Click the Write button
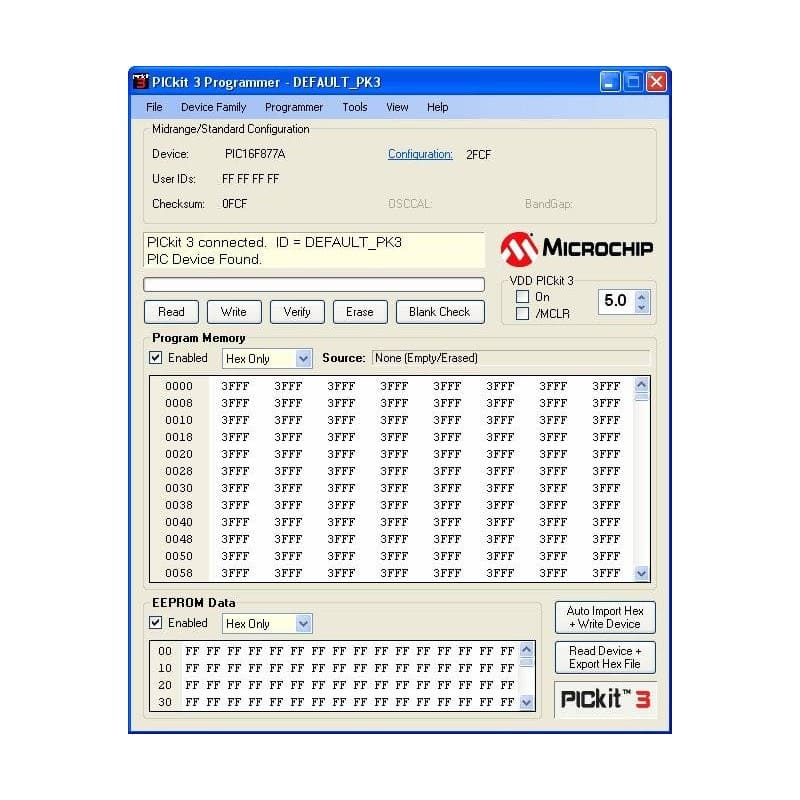Viewport: 800px width, 800px height. click(234, 312)
